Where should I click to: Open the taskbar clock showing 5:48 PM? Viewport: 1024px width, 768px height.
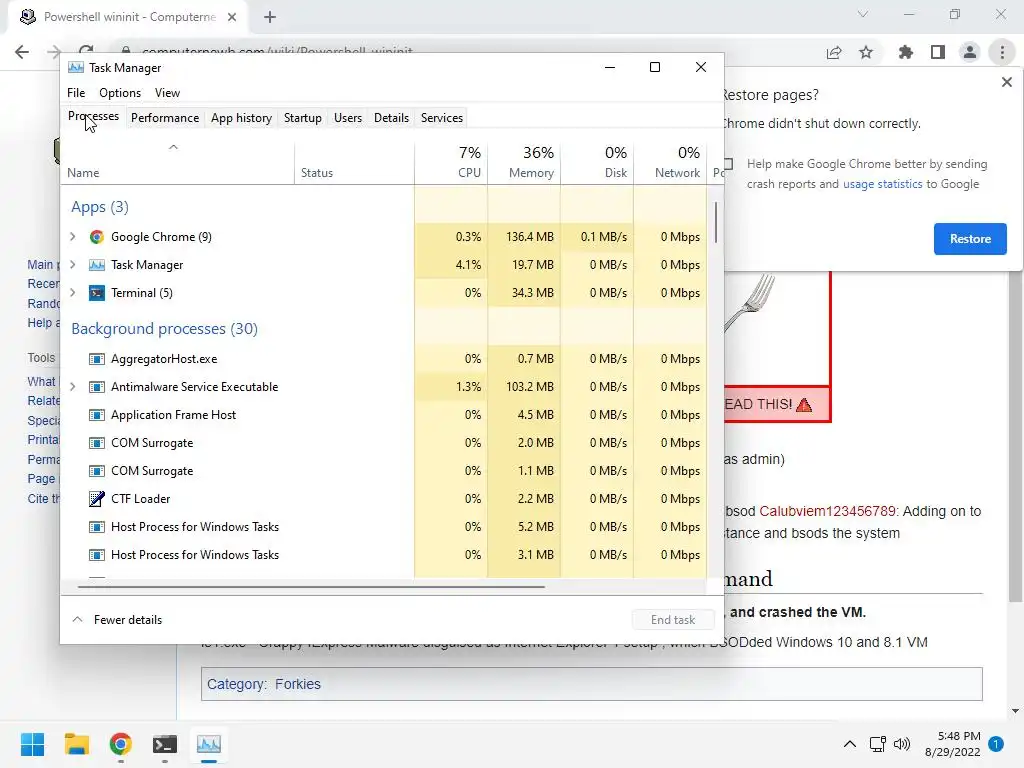pos(953,744)
